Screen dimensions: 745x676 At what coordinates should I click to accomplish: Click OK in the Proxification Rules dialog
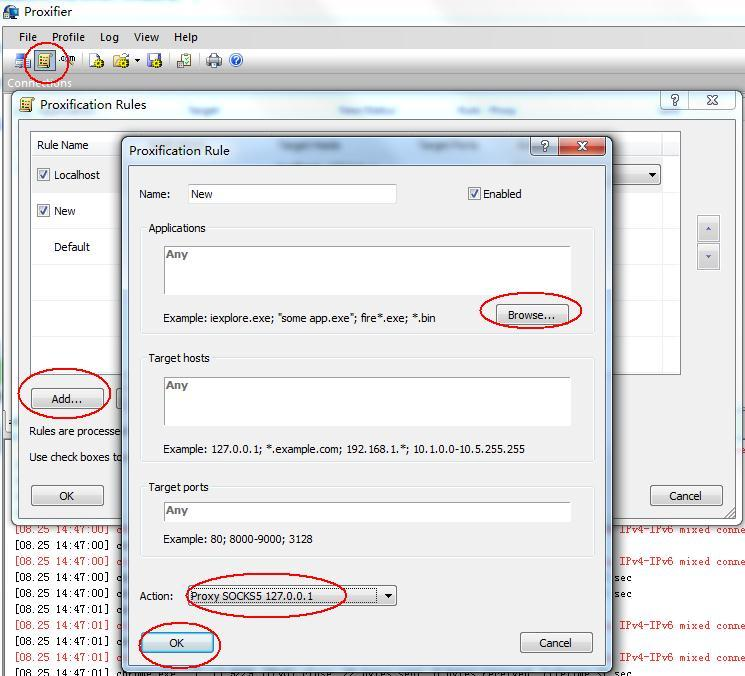tap(67, 495)
